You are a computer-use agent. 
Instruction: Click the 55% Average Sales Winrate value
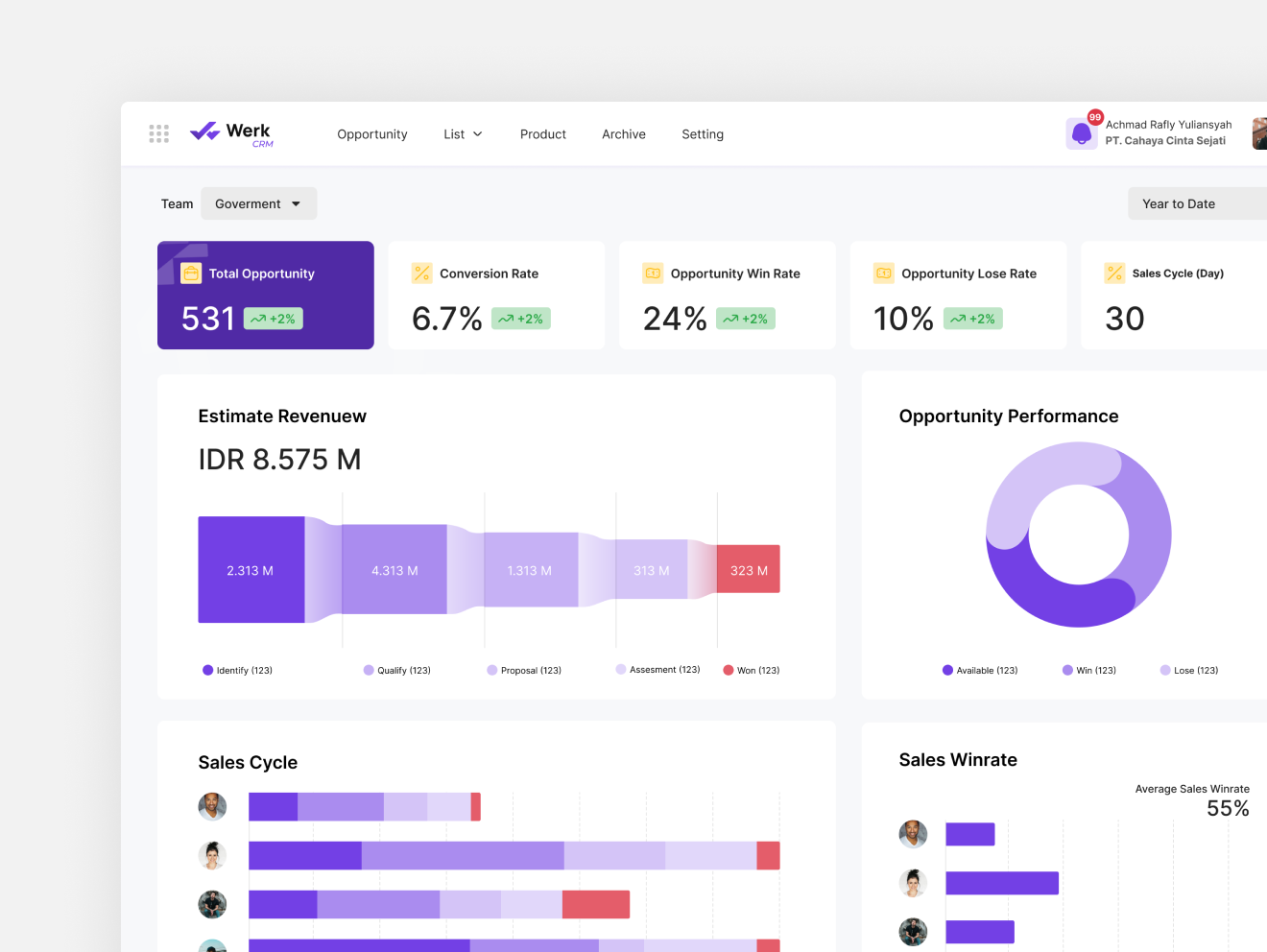point(1228,809)
